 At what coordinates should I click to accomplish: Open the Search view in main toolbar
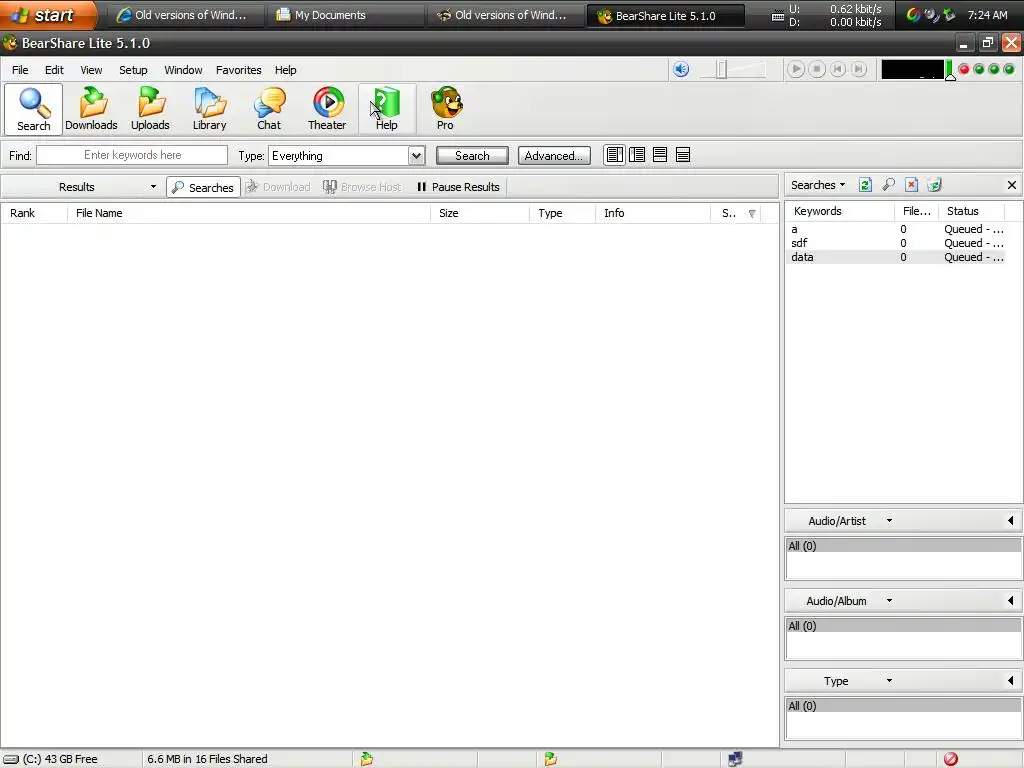[x=33, y=109]
